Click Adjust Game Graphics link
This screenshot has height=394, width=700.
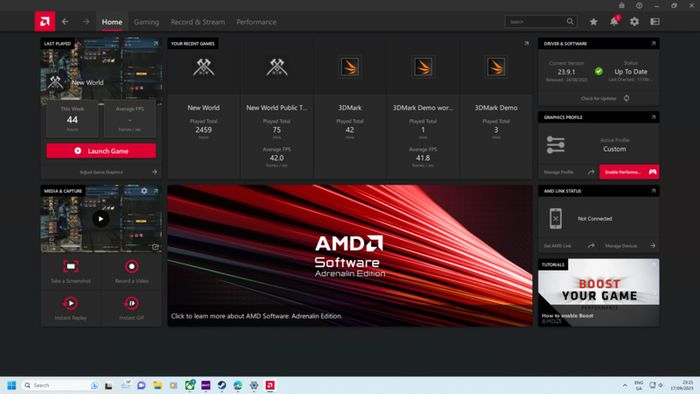101,172
